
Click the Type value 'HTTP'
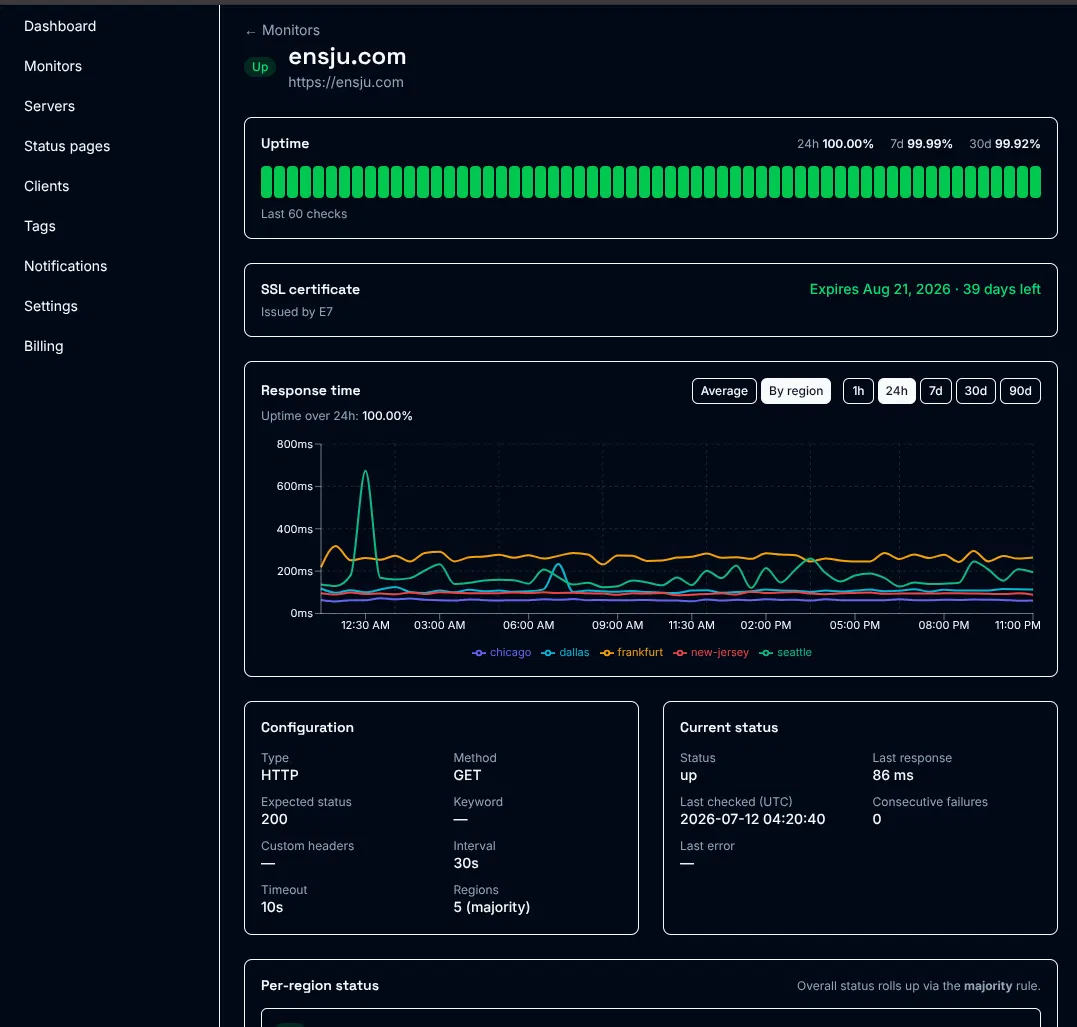click(x=280, y=775)
